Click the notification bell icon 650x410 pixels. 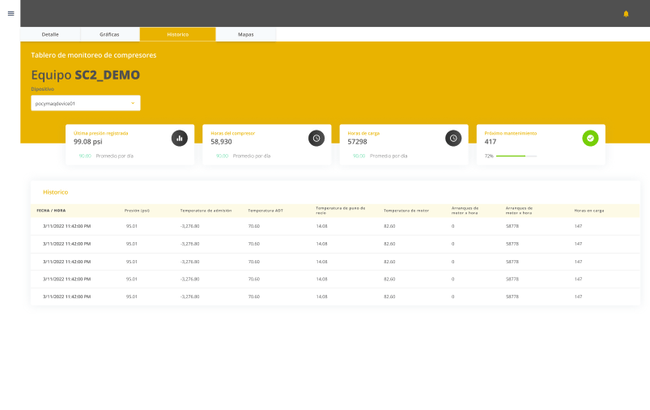click(x=626, y=14)
